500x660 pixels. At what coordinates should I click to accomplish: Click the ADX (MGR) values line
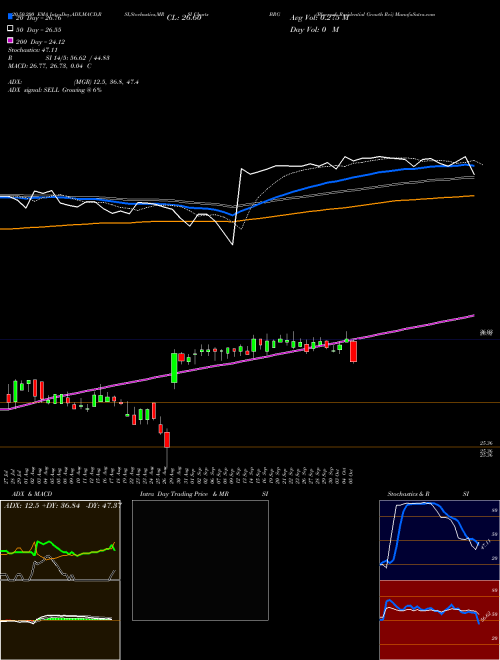pyautogui.click(x=73, y=82)
